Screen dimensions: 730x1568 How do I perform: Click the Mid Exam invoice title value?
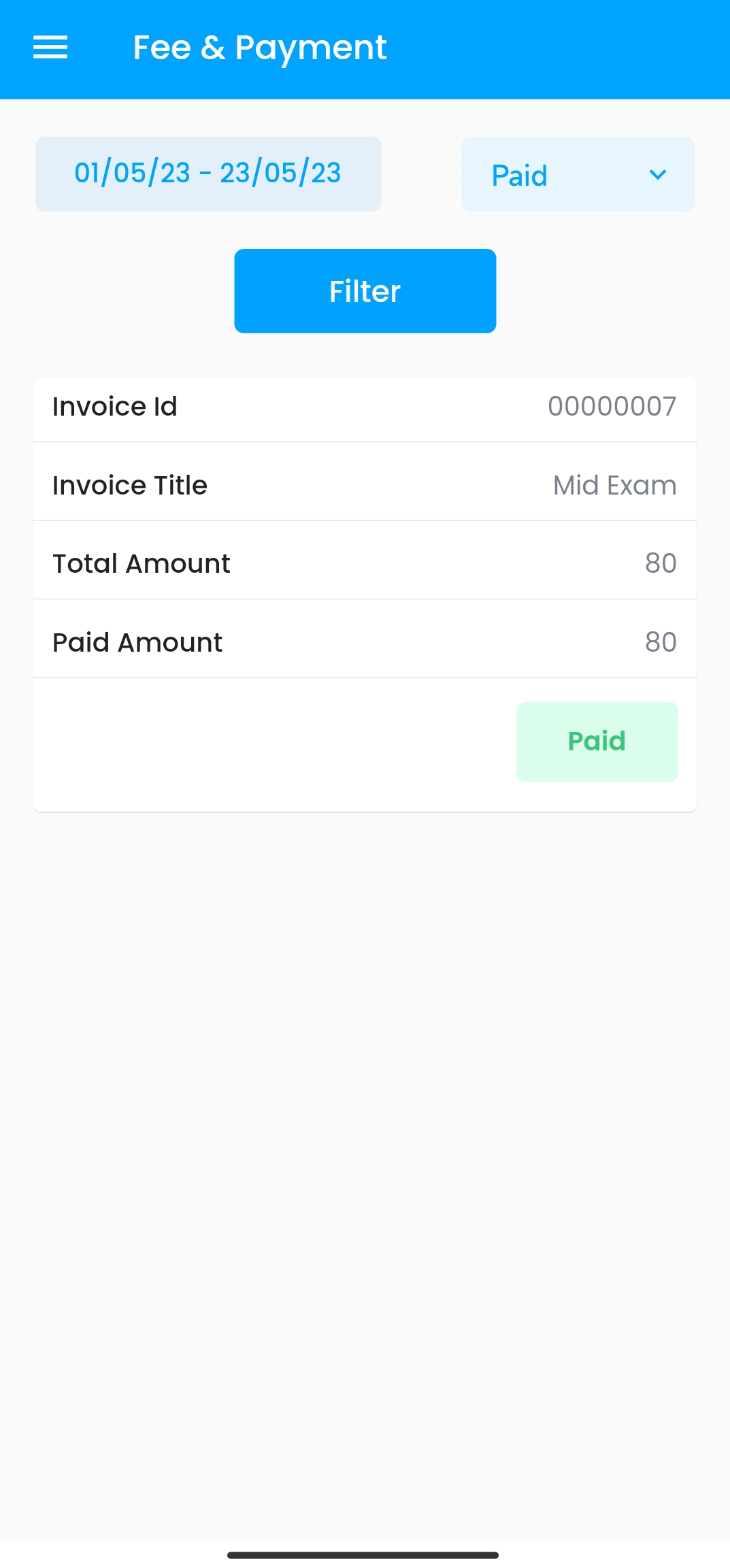[x=614, y=486]
